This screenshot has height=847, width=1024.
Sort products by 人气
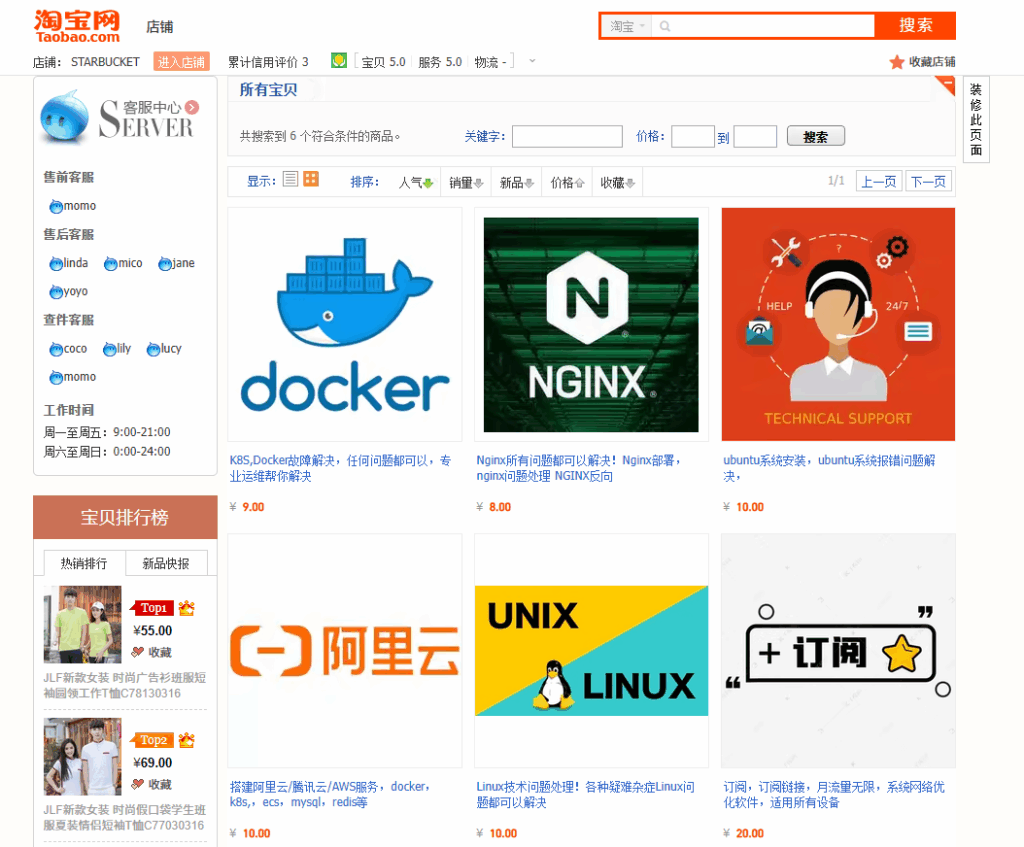pyautogui.click(x=416, y=182)
